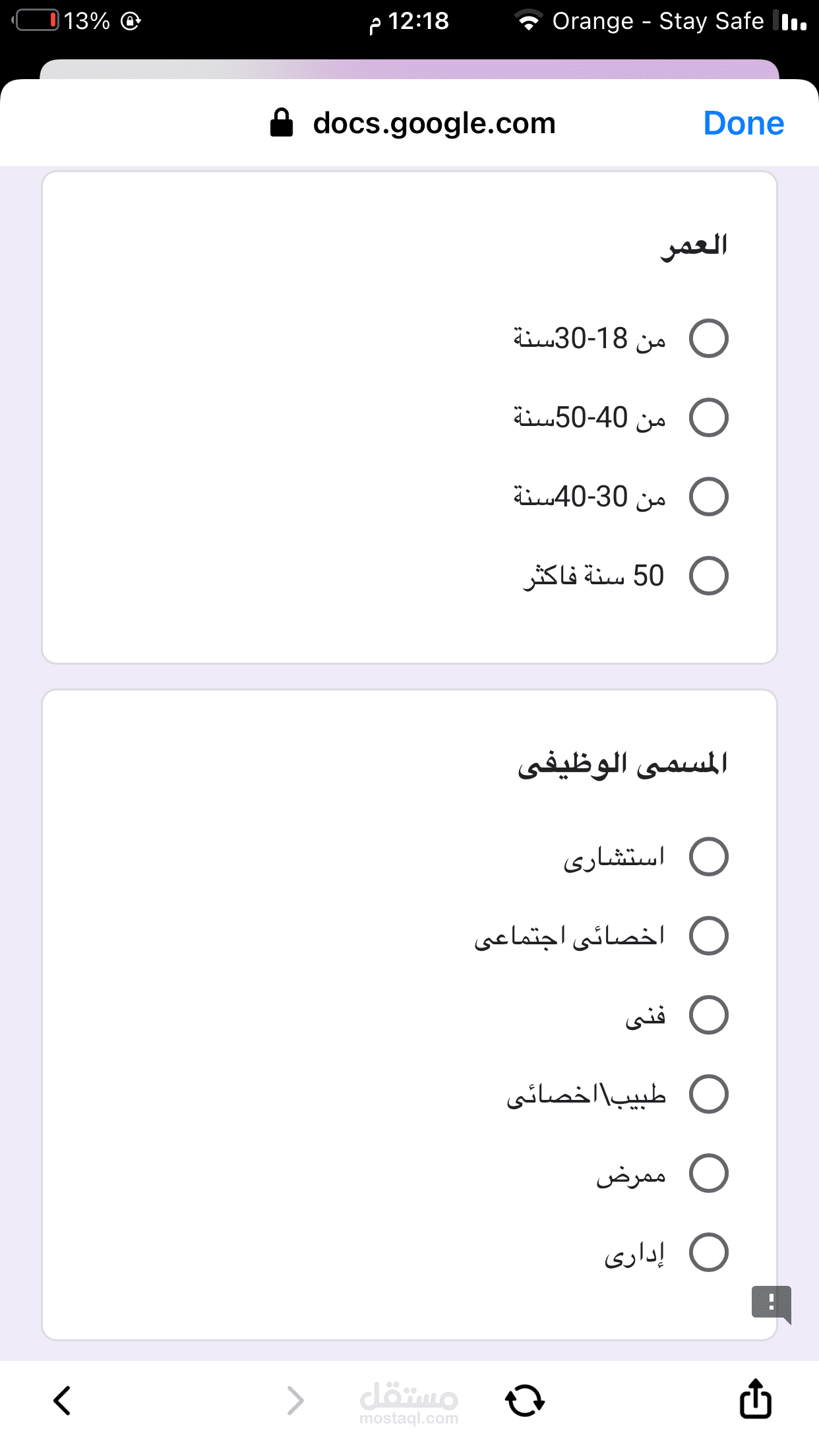Image resolution: width=819 pixels, height=1456 pixels.
Task: Pick طبيب\اخصائى as job title
Action: (x=708, y=1094)
